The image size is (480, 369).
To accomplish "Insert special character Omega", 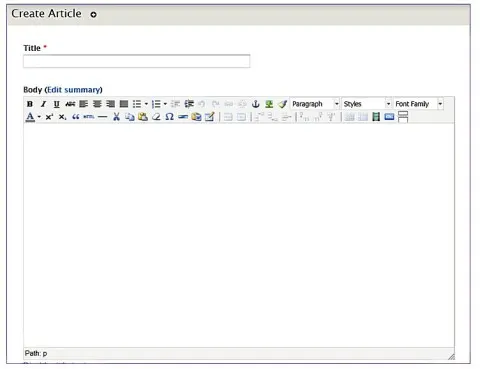I will point(170,117).
